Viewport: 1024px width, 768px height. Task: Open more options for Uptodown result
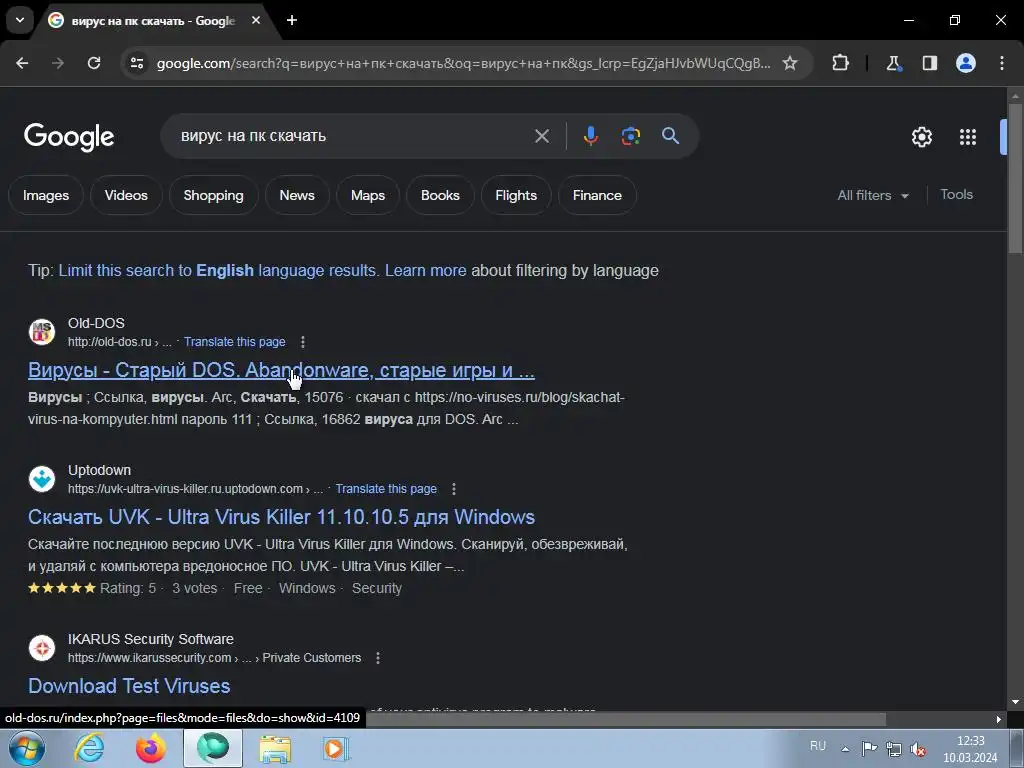454,488
